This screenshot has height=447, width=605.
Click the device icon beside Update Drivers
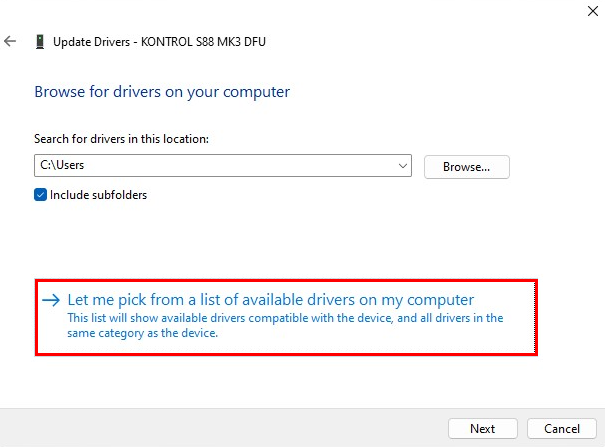coord(40,42)
